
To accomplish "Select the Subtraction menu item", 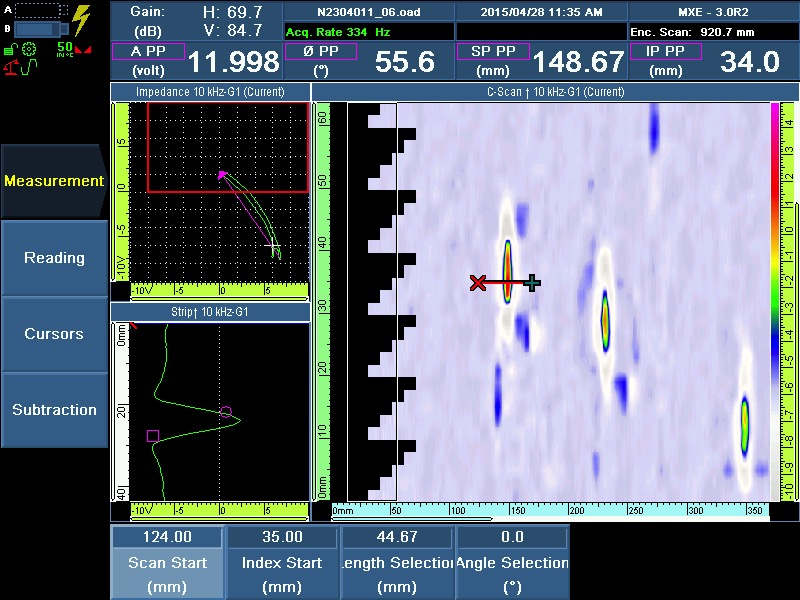I will coord(54,410).
